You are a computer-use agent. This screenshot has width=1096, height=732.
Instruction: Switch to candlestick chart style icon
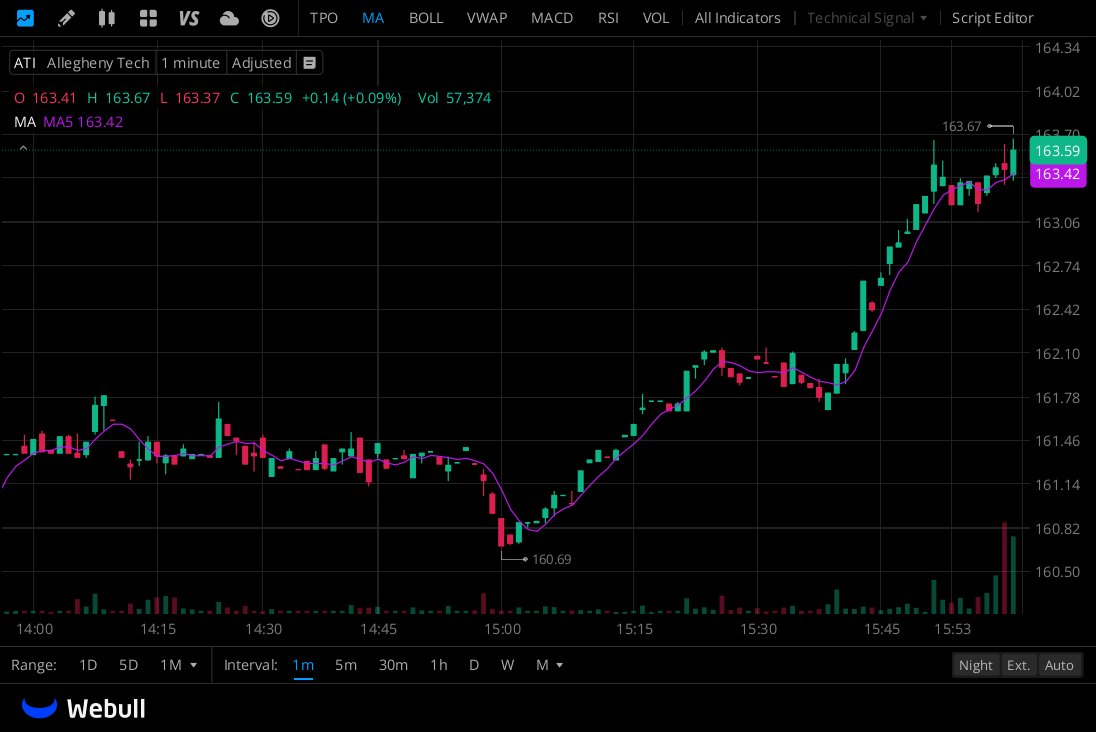(x=106, y=17)
